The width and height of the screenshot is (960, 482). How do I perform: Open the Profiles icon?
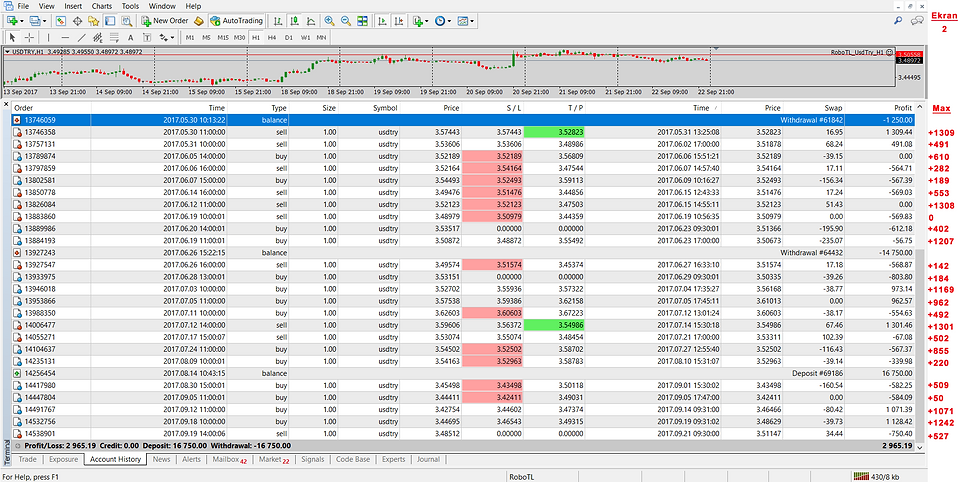[34, 21]
